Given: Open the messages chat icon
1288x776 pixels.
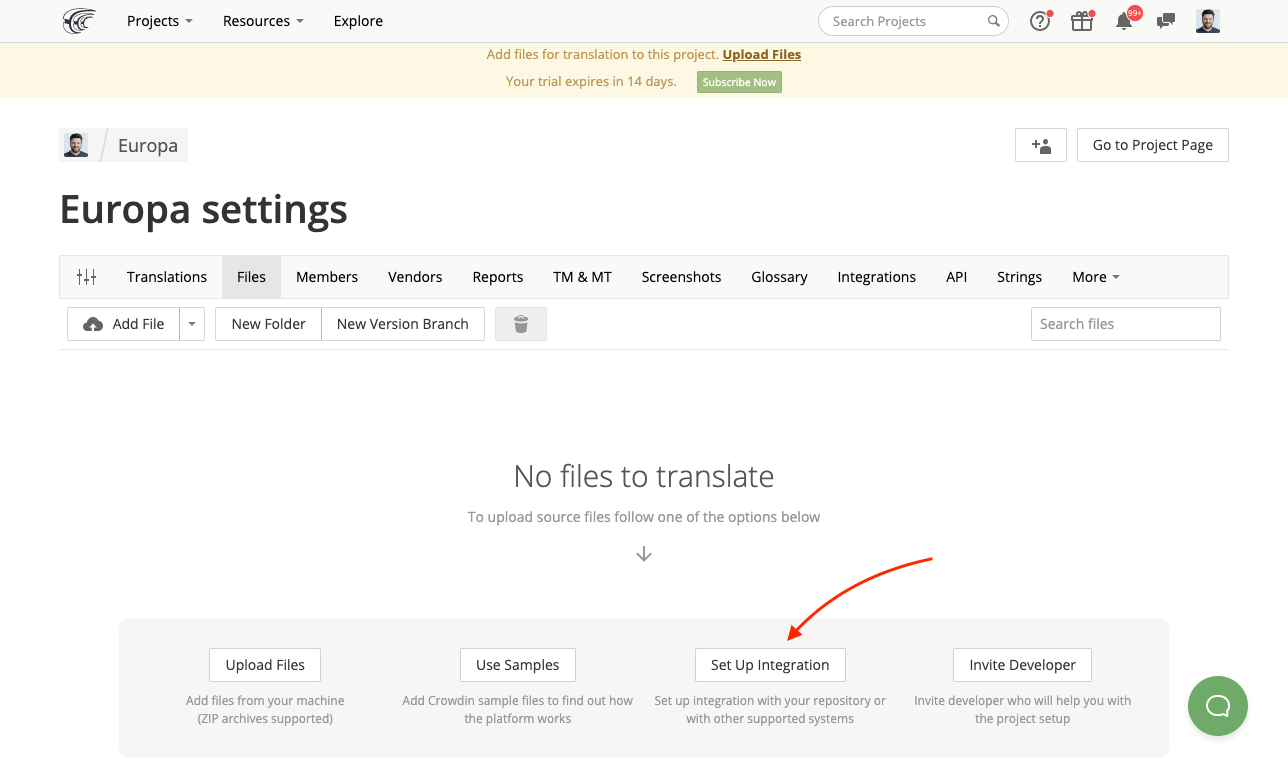Looking at the screenshot, I should (1165, 21).
